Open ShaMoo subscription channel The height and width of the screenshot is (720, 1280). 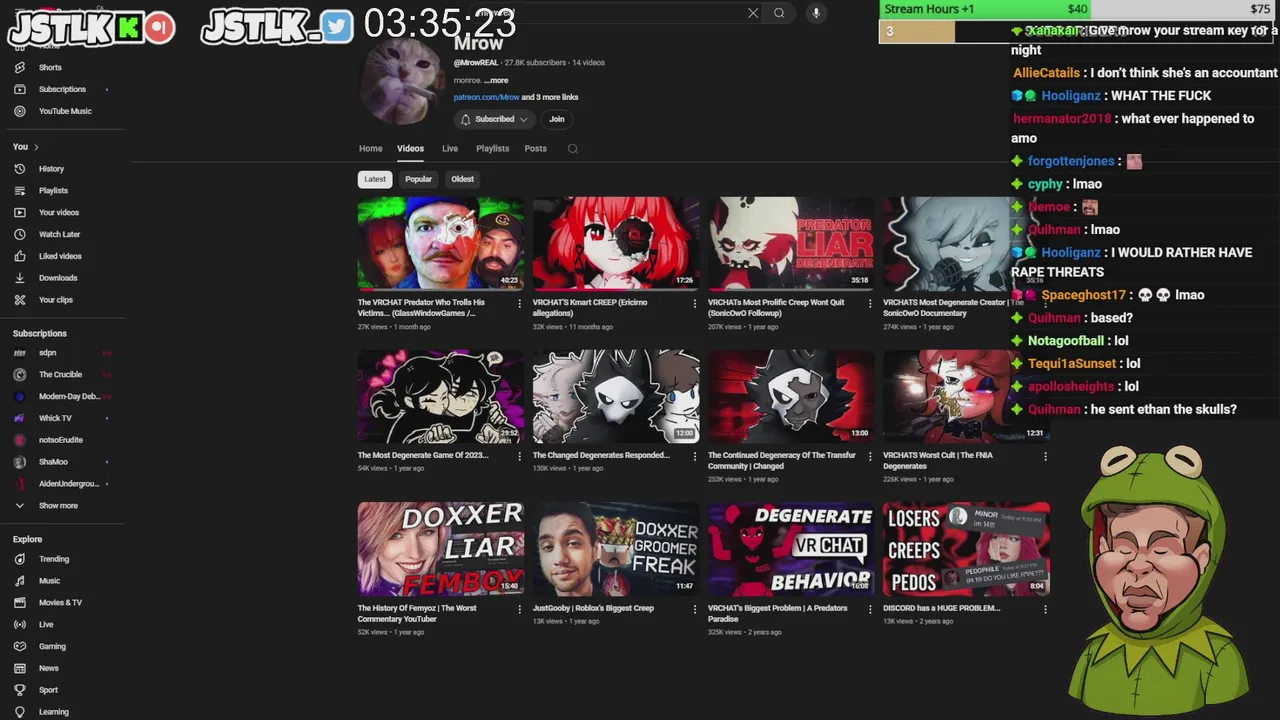click(x=53, y=462)
